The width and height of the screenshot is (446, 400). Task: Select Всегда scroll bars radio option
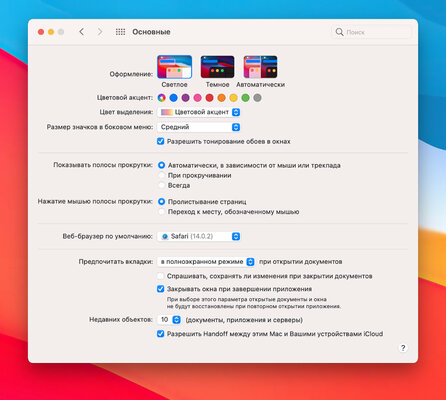(x=161, y=185)
